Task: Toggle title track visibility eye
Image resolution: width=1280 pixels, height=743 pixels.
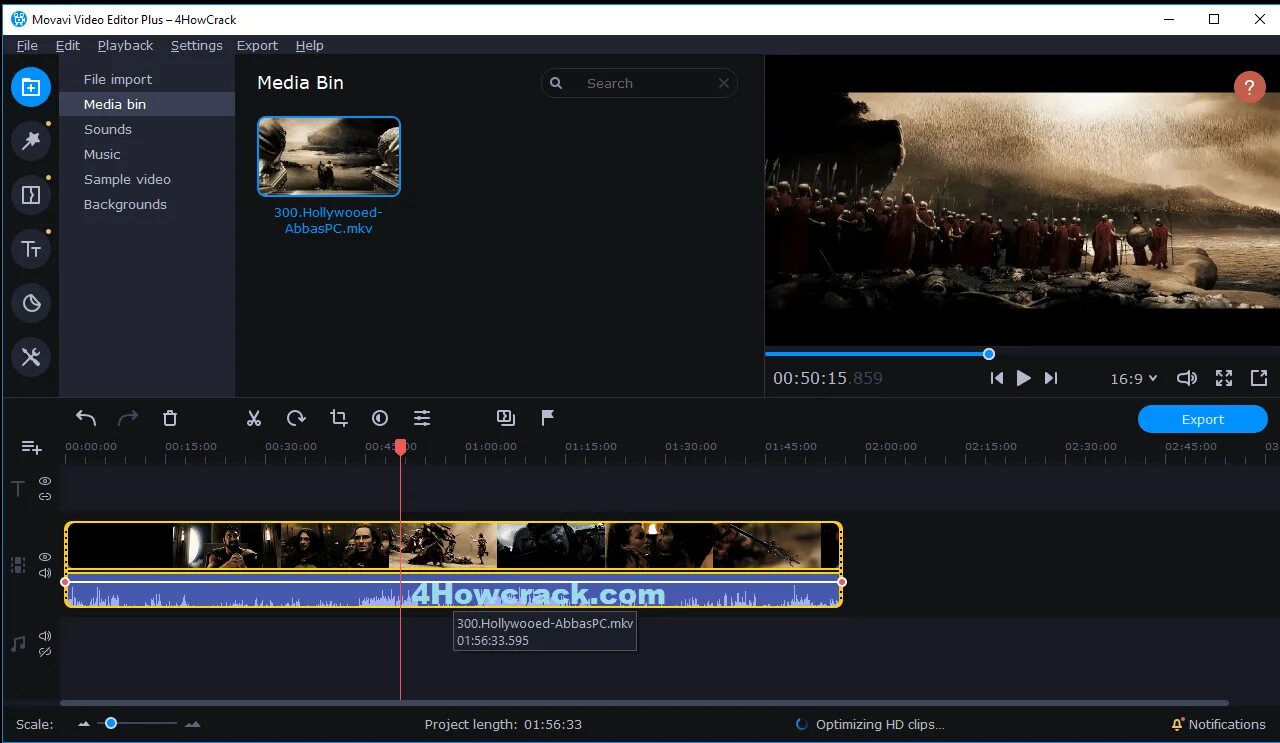Action: (45, 481)
